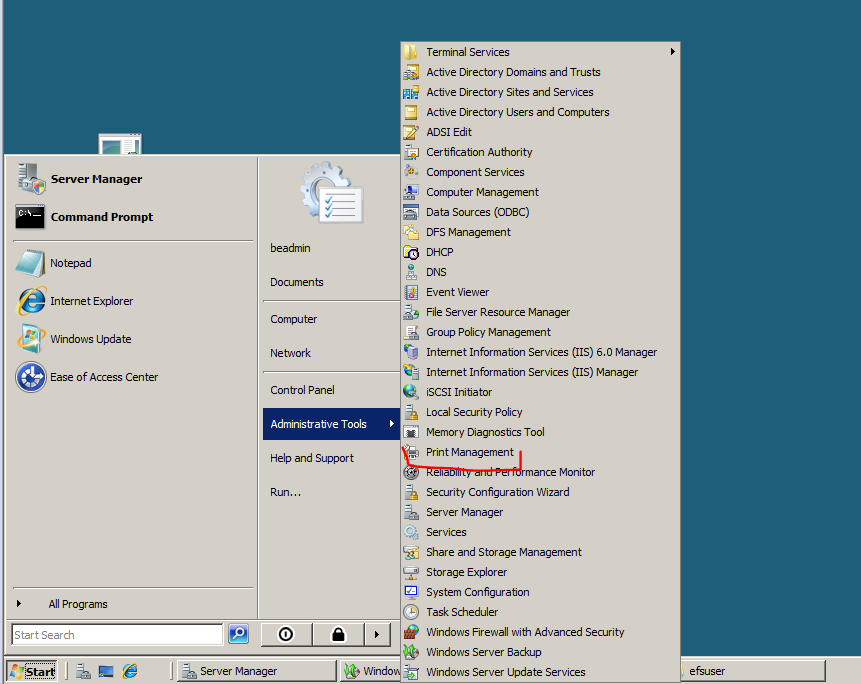Screen dimensions: 861x684
Task: Click the iSCSI Initiator globe icon
Action: 411,392
